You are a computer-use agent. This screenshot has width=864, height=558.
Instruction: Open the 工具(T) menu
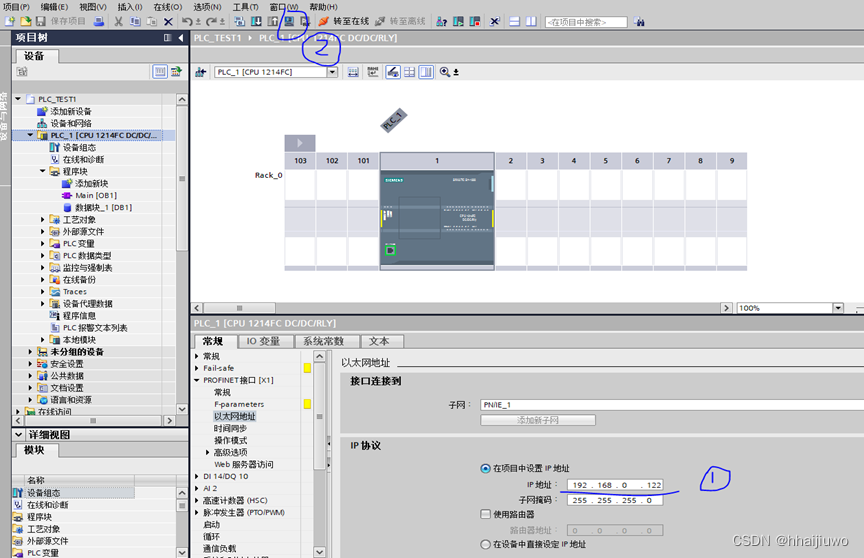pos(245,7)
